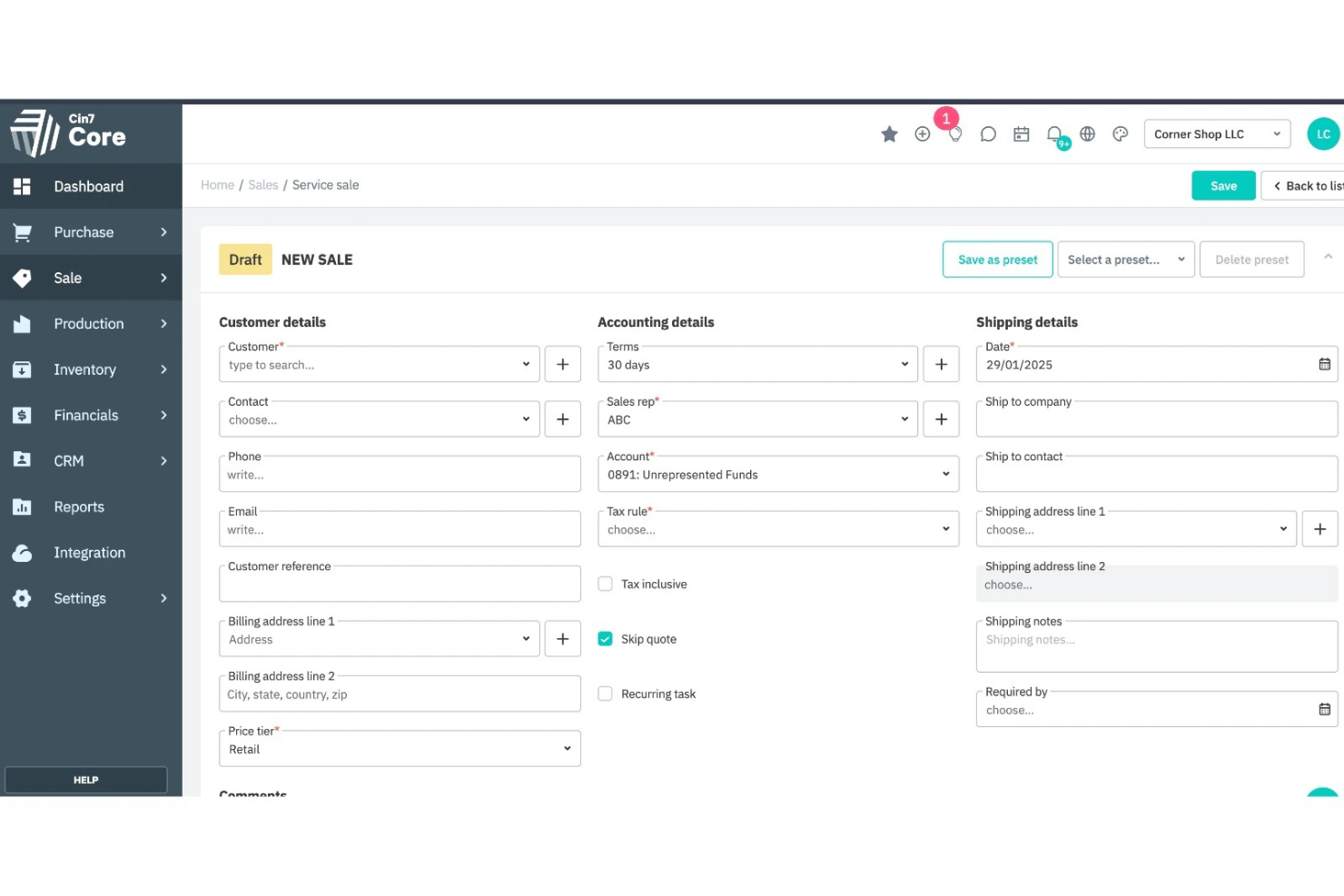Enable the Tax inclusive checkbox

point(605,584)
